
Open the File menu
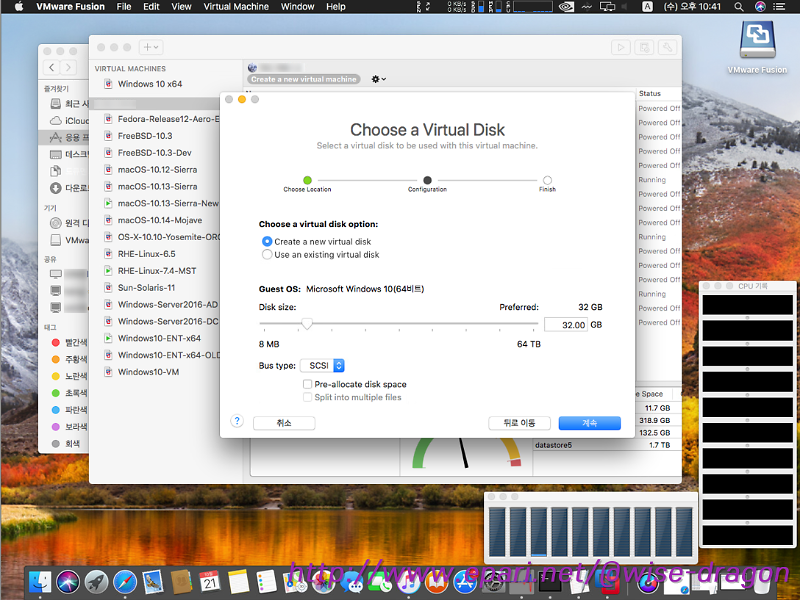click(x=124, y=7)
